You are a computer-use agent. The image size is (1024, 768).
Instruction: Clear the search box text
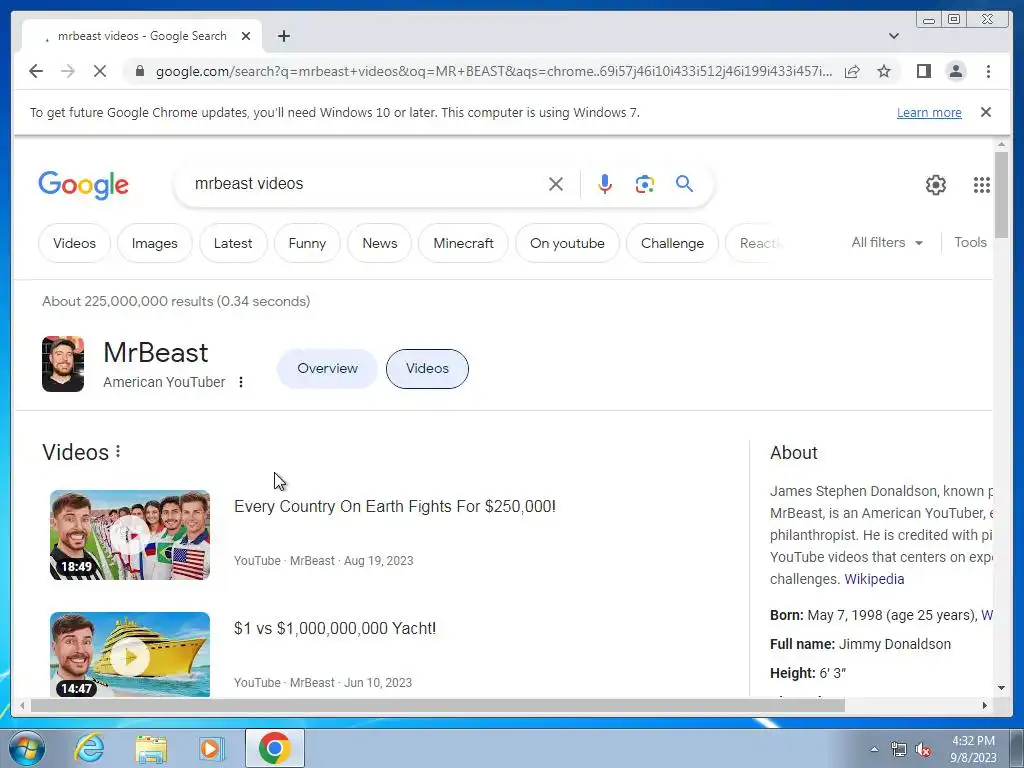point(556,184)
